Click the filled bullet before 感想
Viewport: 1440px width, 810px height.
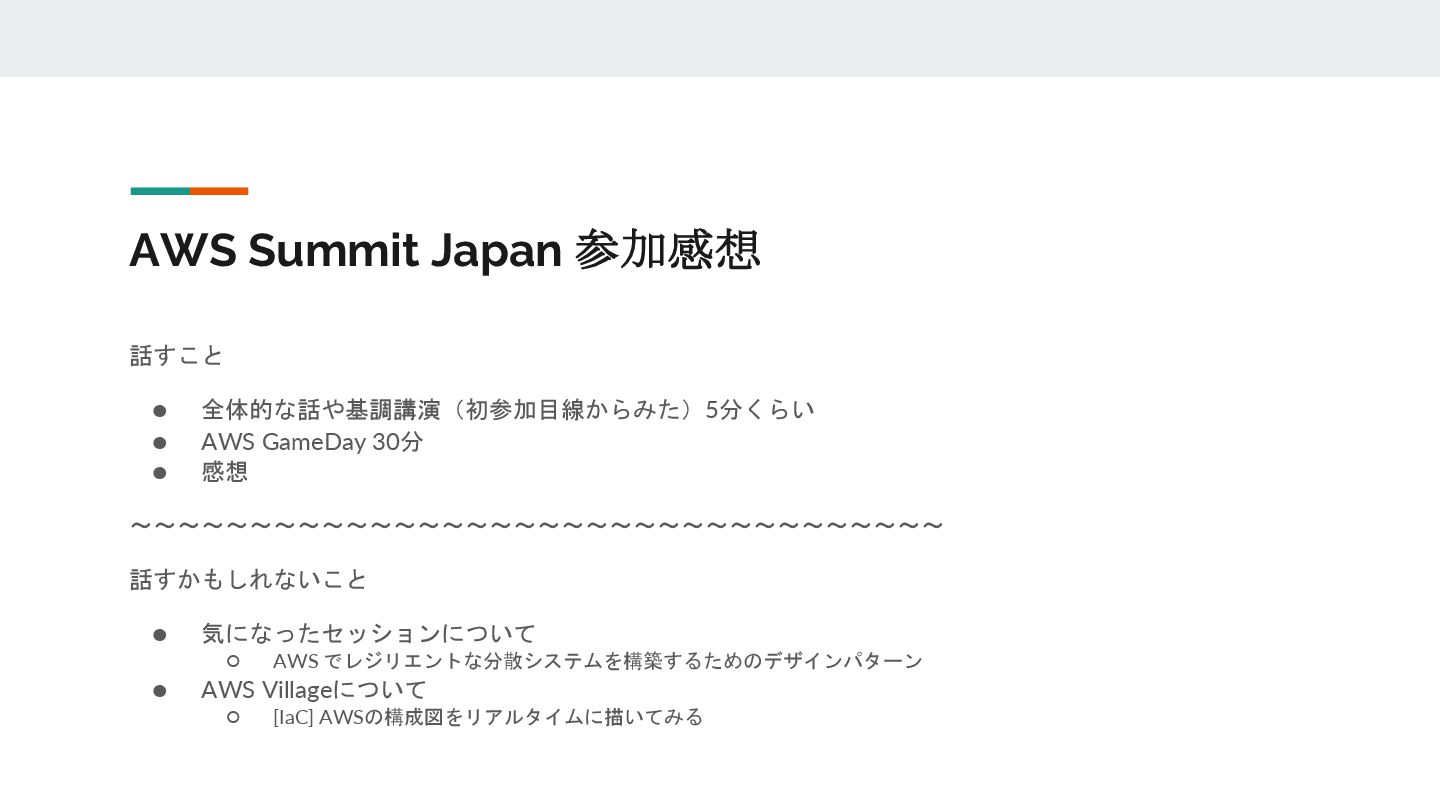coord(159,472)
